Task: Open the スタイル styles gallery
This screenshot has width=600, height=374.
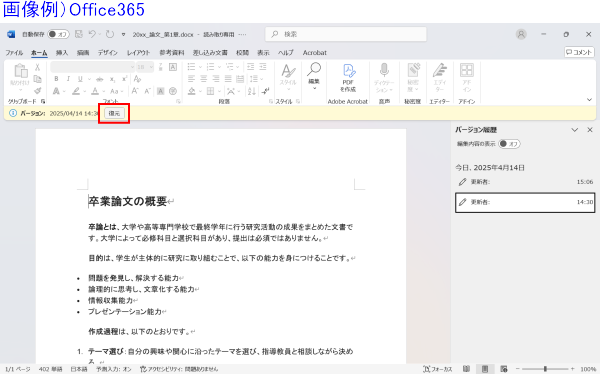Action: (288, 78)
